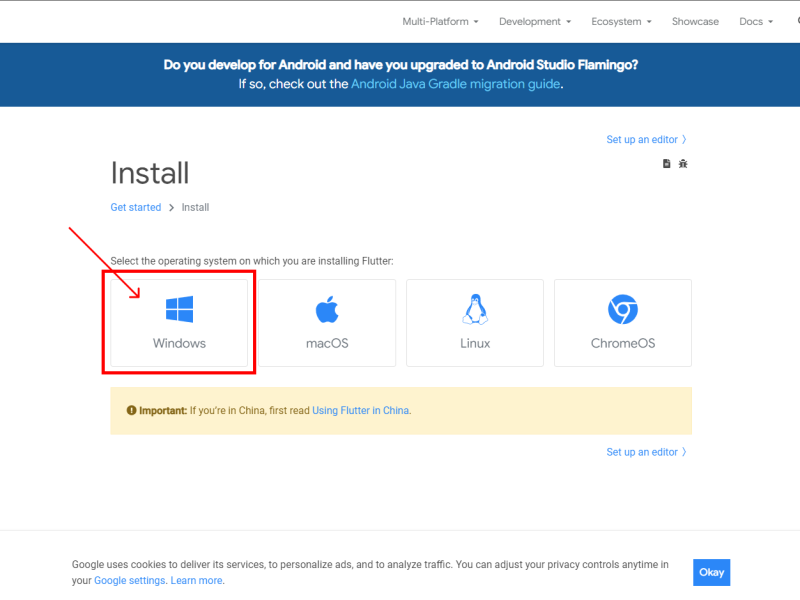Choose the macOS label on the install card
The width and height of the screenshot is (800, 600).
pos(327,343)
